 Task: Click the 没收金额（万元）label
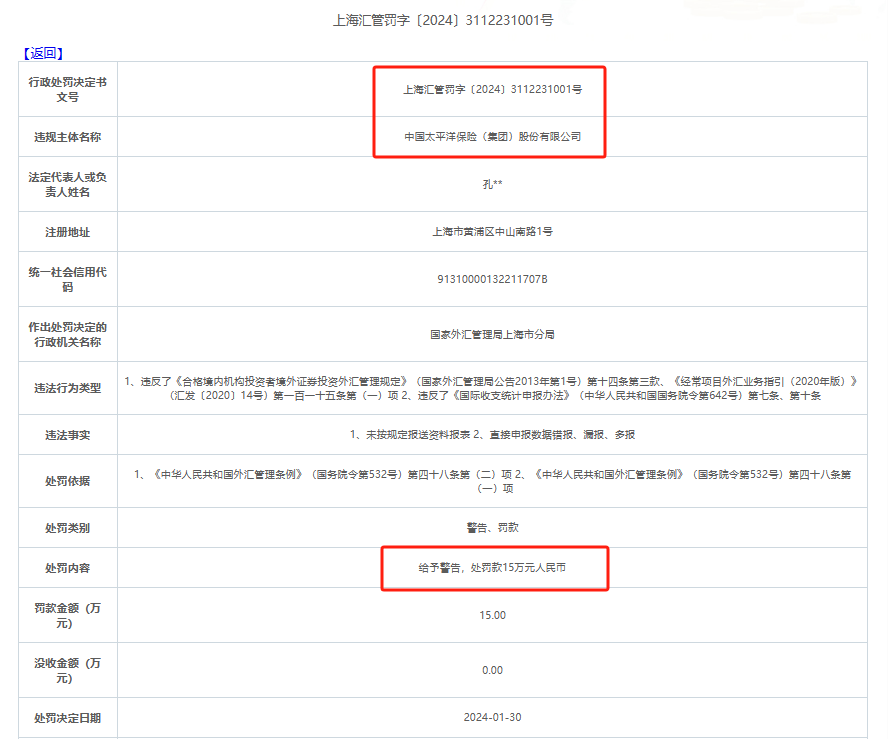point(67,670)
